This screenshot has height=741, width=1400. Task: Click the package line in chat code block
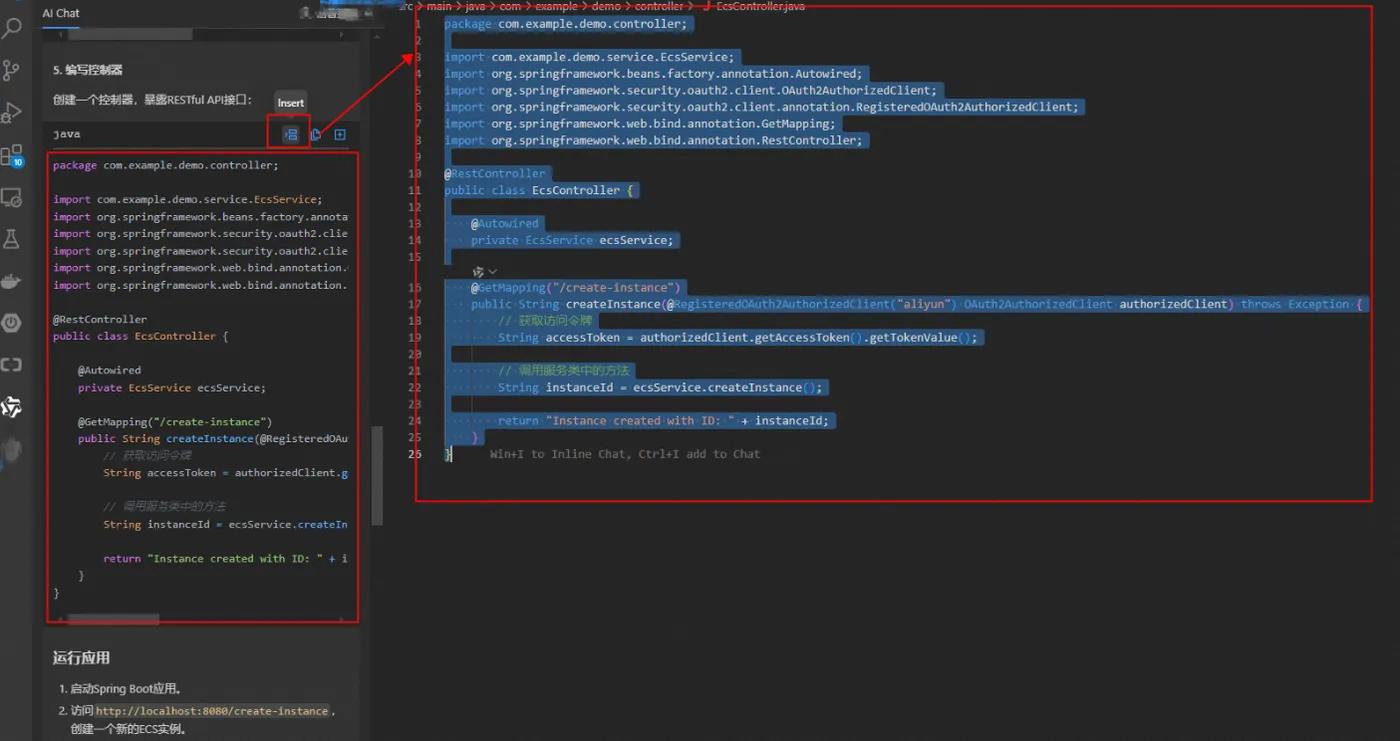point(166,166)
